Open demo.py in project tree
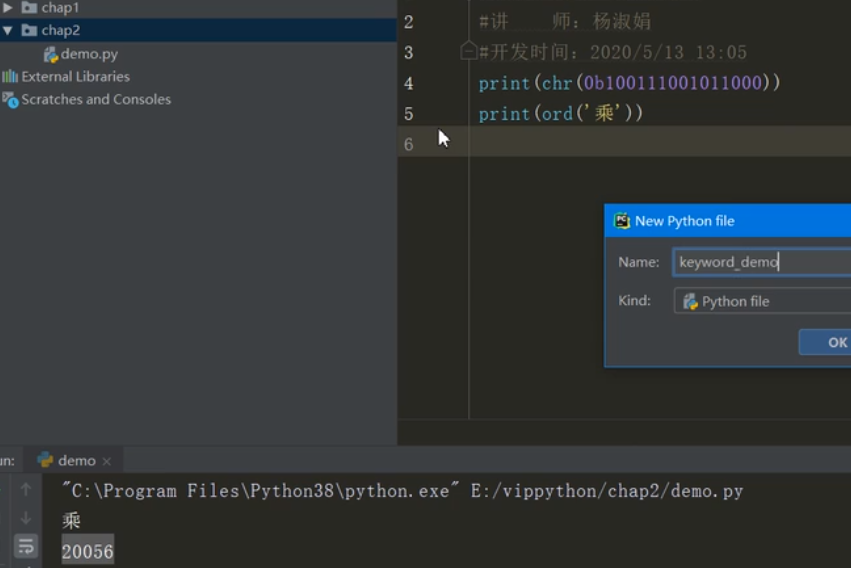The height and width of the screenshot is (568, 851). 89,54
